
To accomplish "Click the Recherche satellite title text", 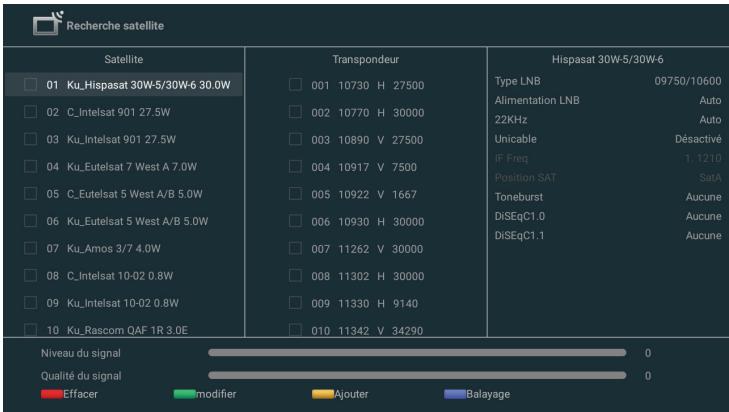I will tap(115, 26).
